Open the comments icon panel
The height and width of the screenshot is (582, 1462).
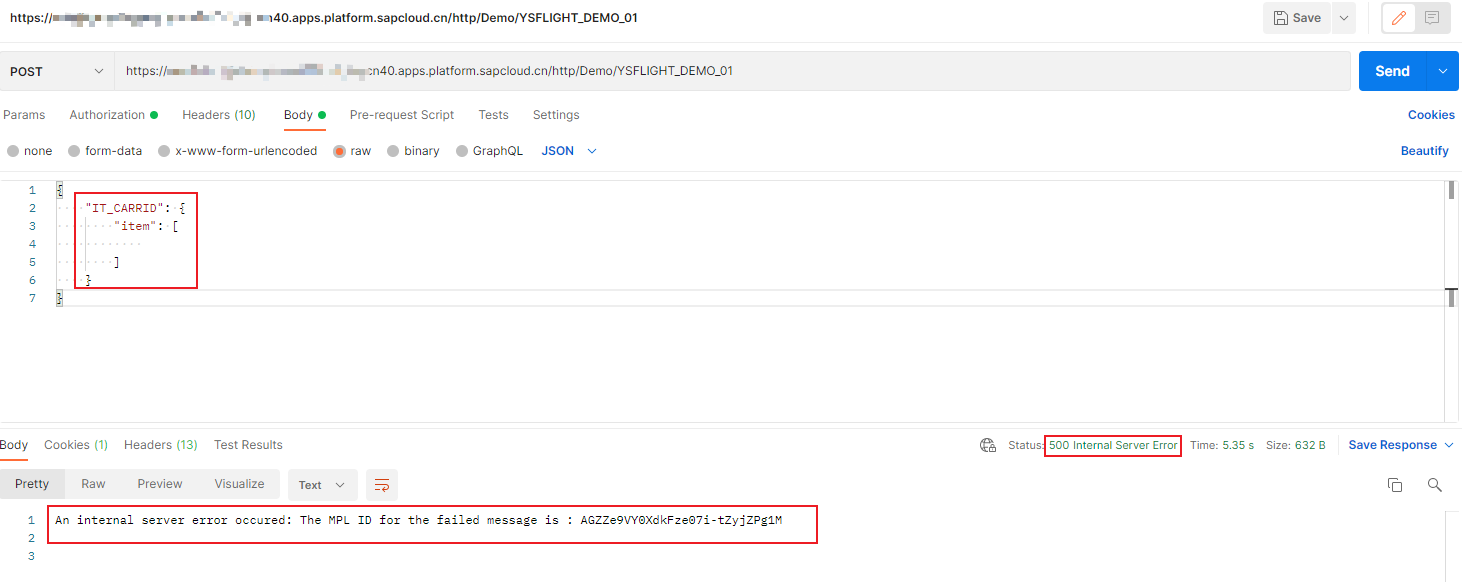[1432, 18]
